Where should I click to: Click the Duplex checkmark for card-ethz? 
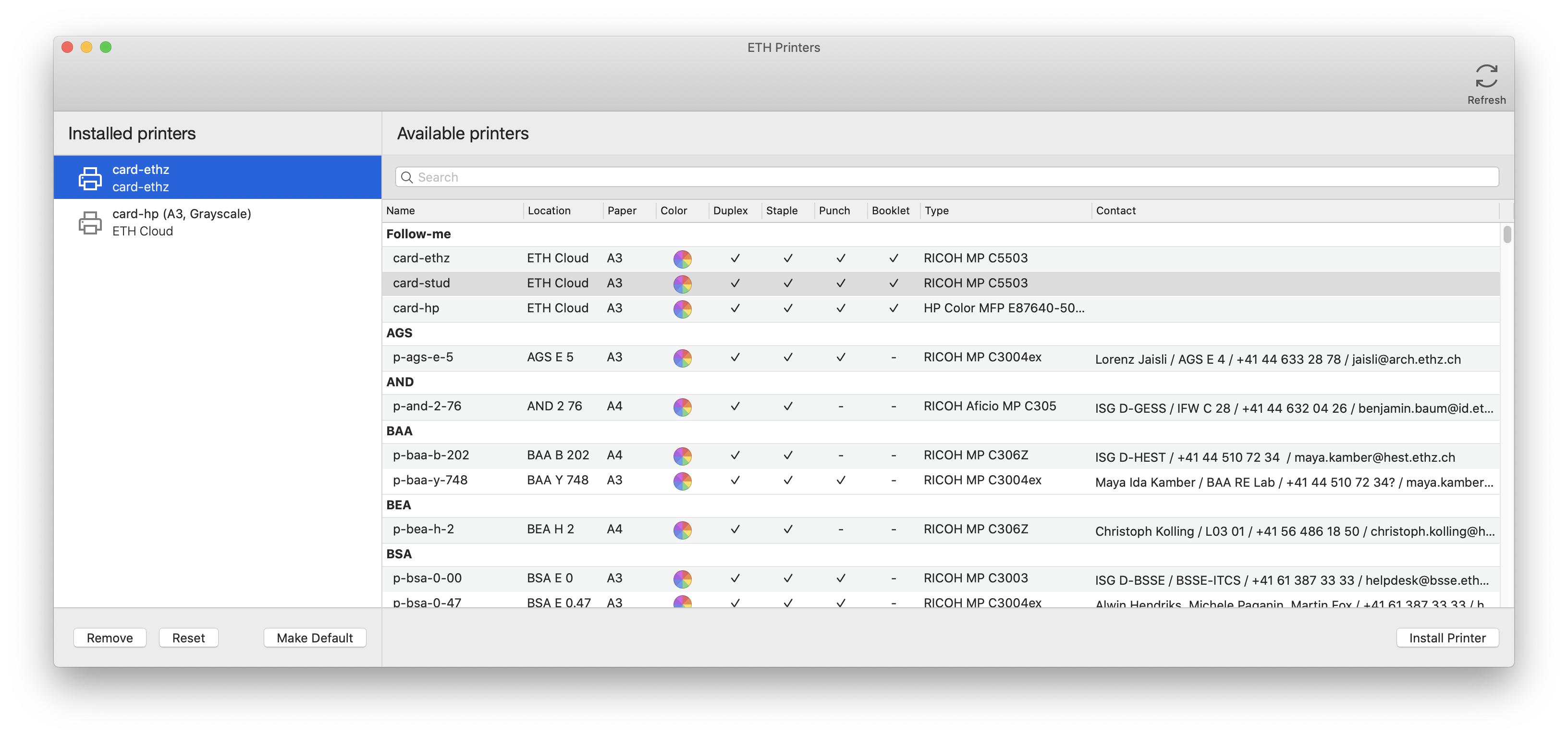[735, 258]
